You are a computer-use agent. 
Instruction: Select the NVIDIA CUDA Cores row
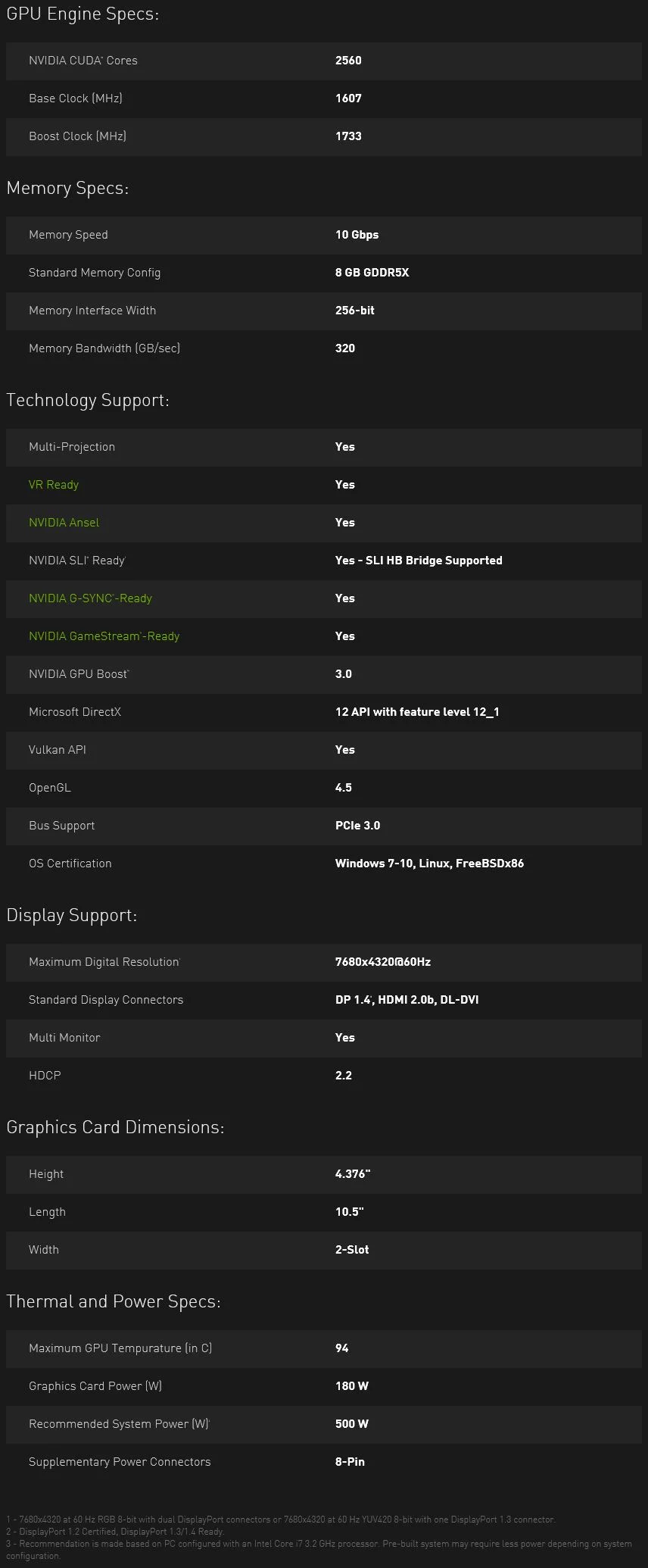[324, 61]
